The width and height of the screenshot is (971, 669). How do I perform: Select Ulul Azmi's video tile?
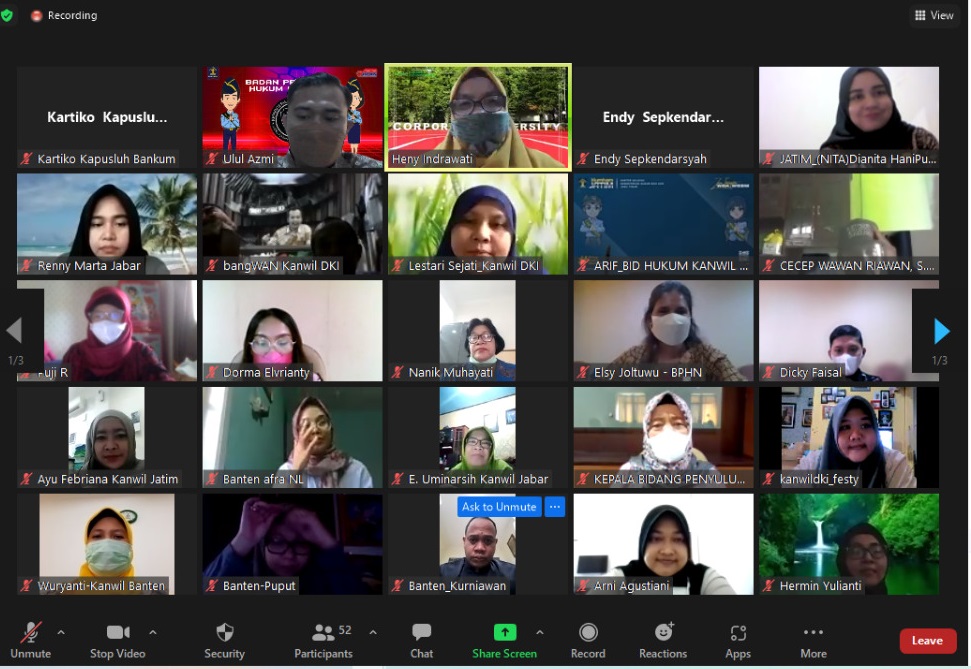[292, 117]
